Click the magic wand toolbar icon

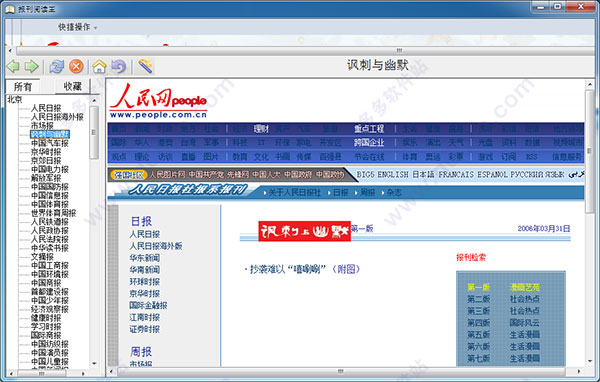145,67
